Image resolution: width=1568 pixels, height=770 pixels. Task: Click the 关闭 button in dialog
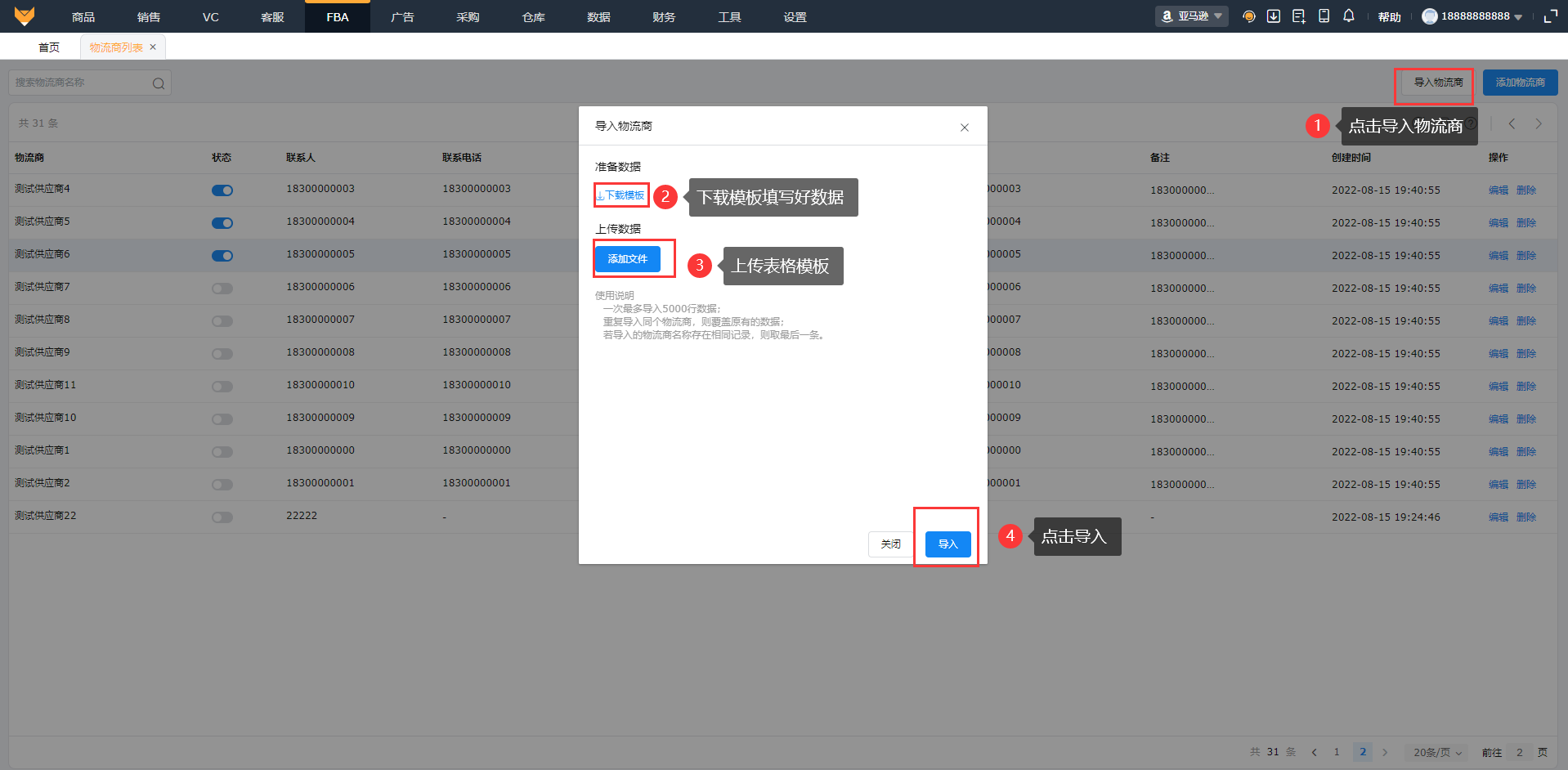891,544
